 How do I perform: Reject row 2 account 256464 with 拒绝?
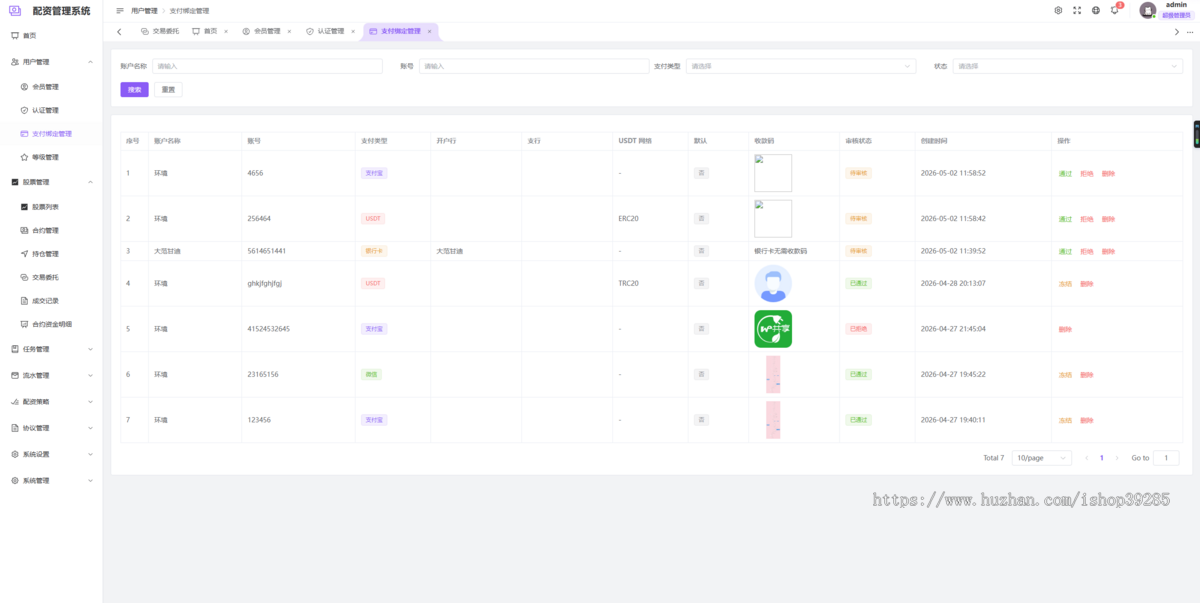(x=1086, y=219)
